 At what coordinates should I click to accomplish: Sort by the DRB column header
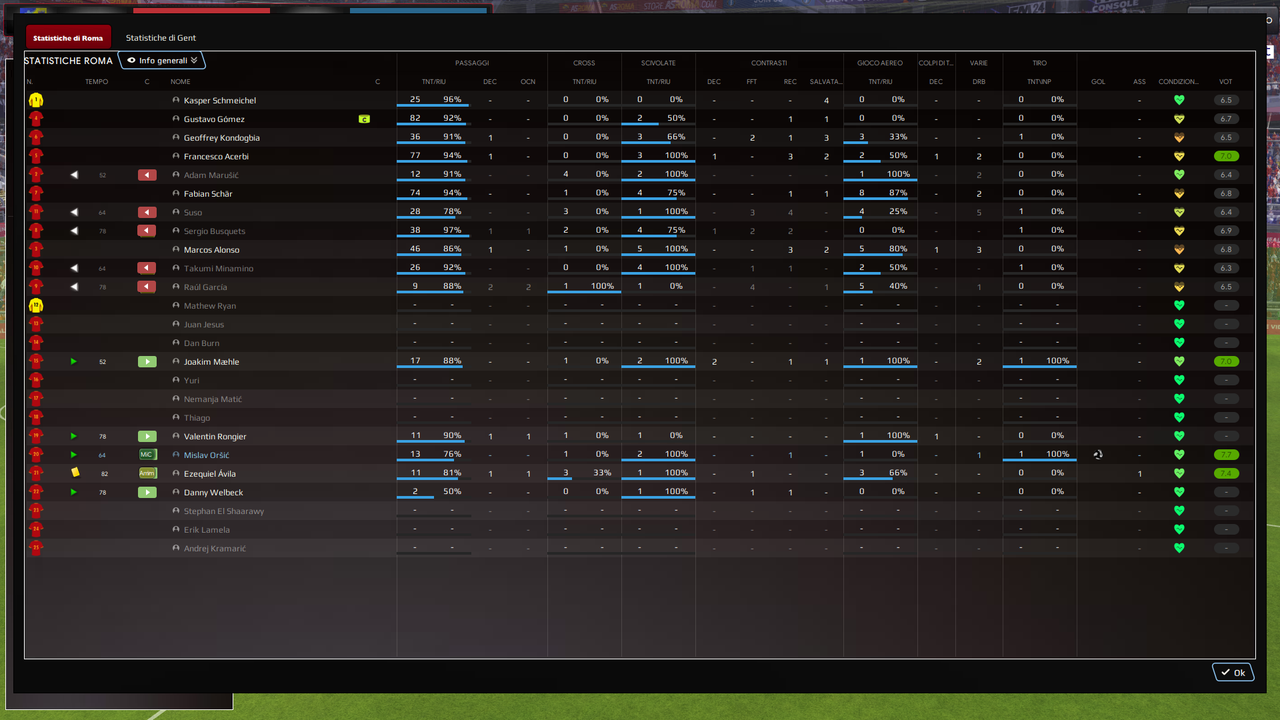(979, 82)
